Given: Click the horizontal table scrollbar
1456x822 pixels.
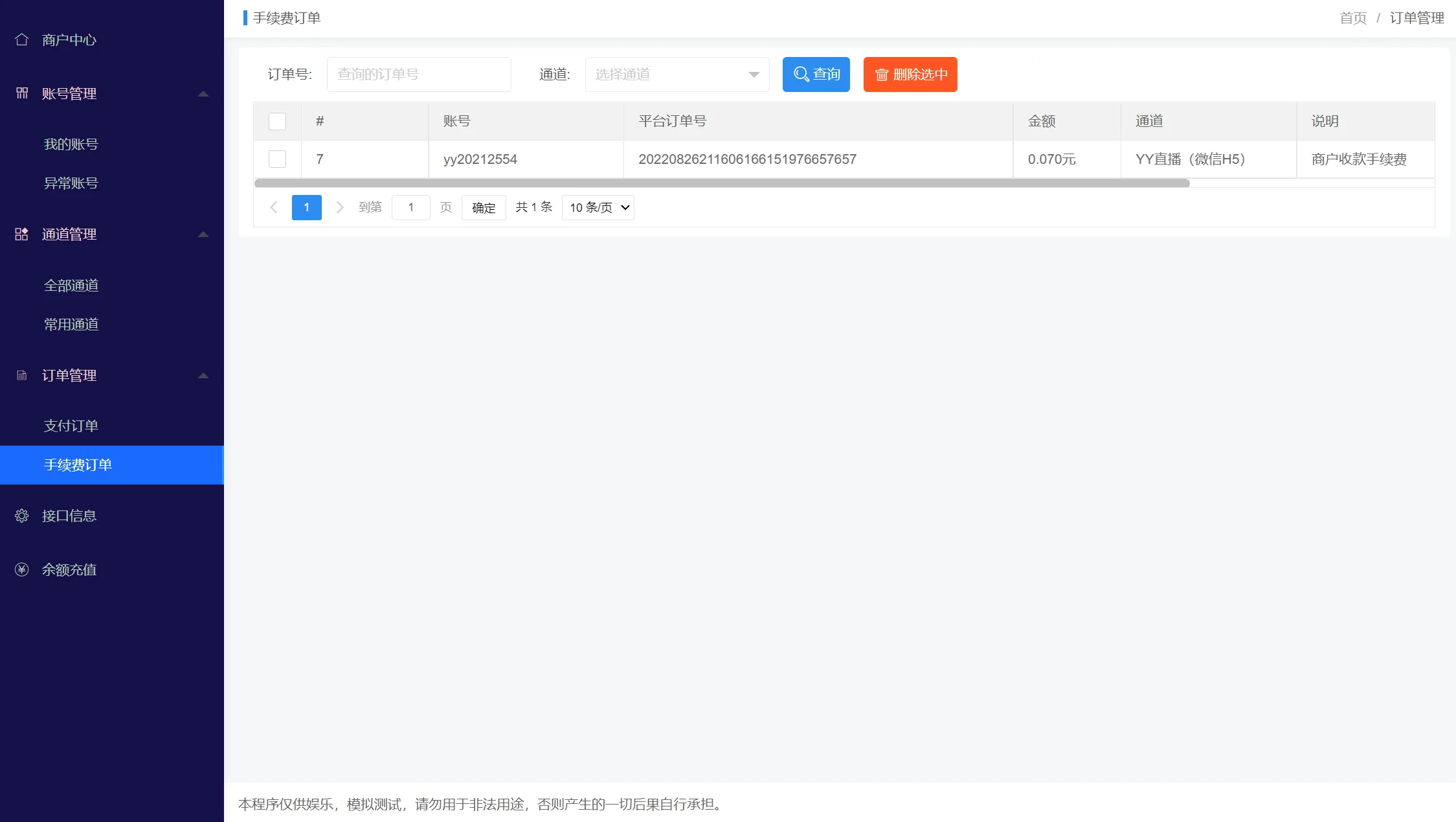Looking at the screenshot, I should click(722, 183).
